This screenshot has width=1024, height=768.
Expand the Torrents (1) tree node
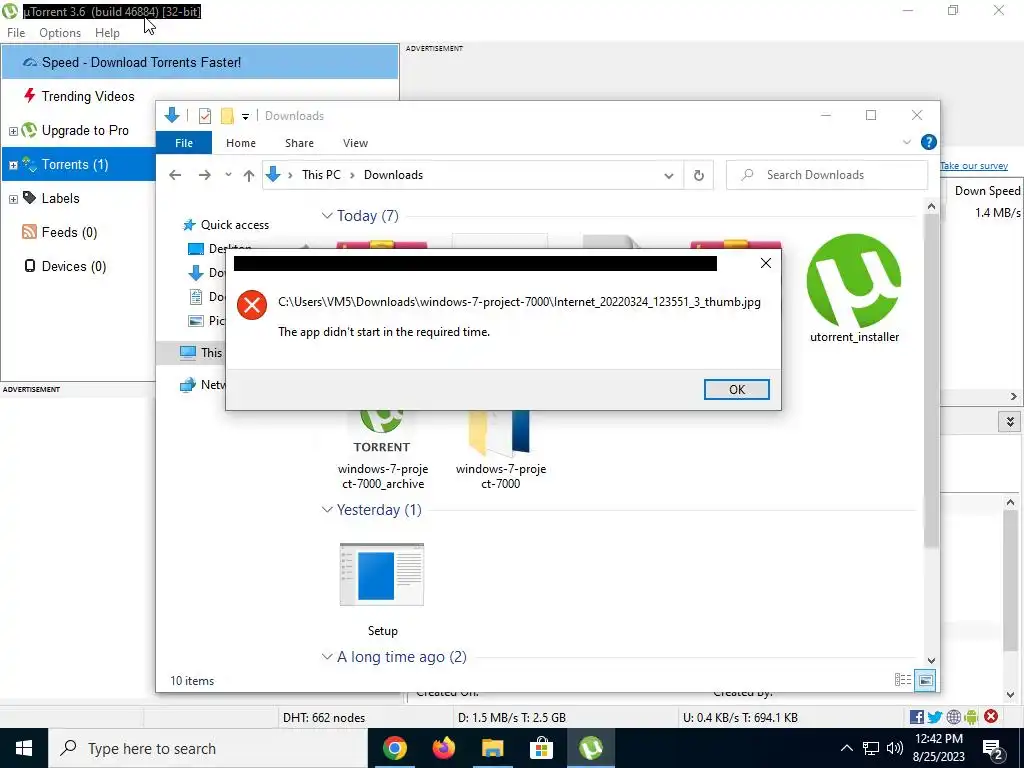(x=13, y=165)
